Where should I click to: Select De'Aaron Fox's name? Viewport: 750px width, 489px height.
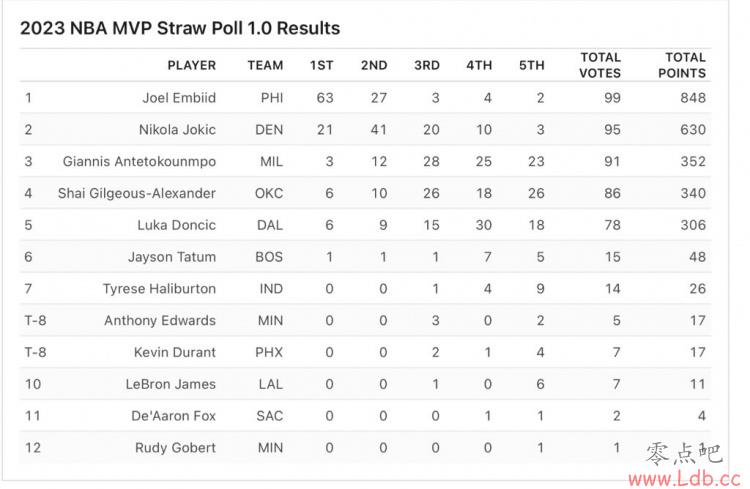tap(174, 416)
